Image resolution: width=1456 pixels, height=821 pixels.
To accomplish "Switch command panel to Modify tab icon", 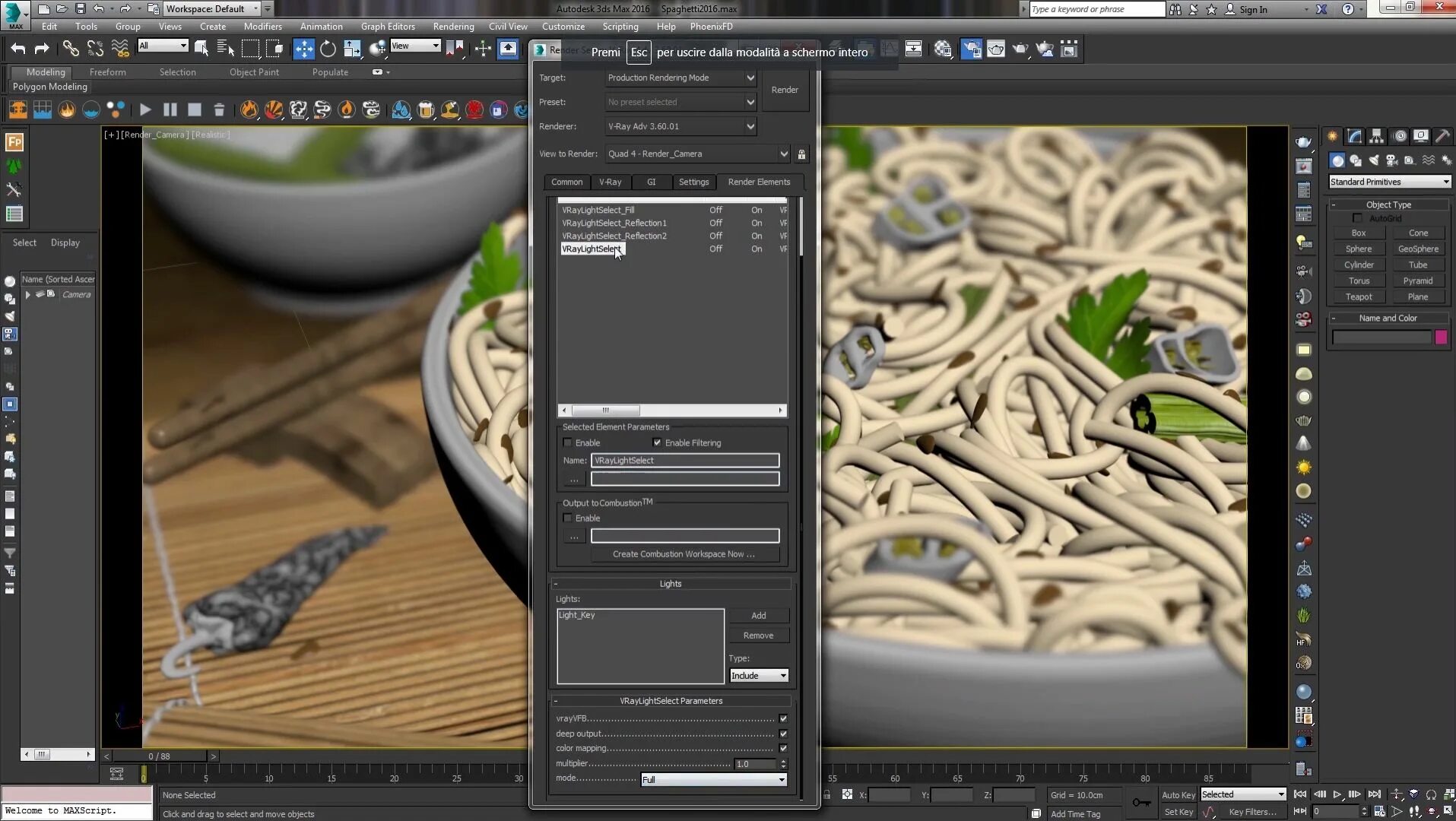I will coord(1354,136).
